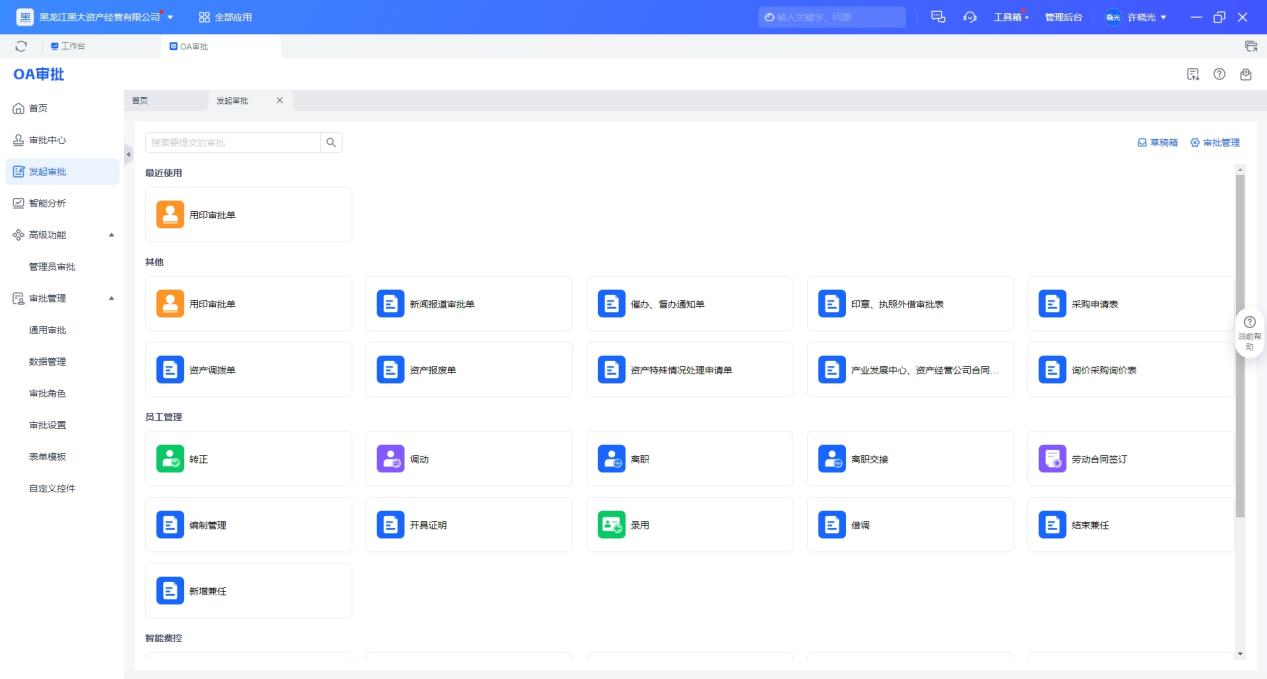Screen dimensions: 1267x679
Task: Go to 审批中心 in sidebar
Action: click(x=47, y=140)
